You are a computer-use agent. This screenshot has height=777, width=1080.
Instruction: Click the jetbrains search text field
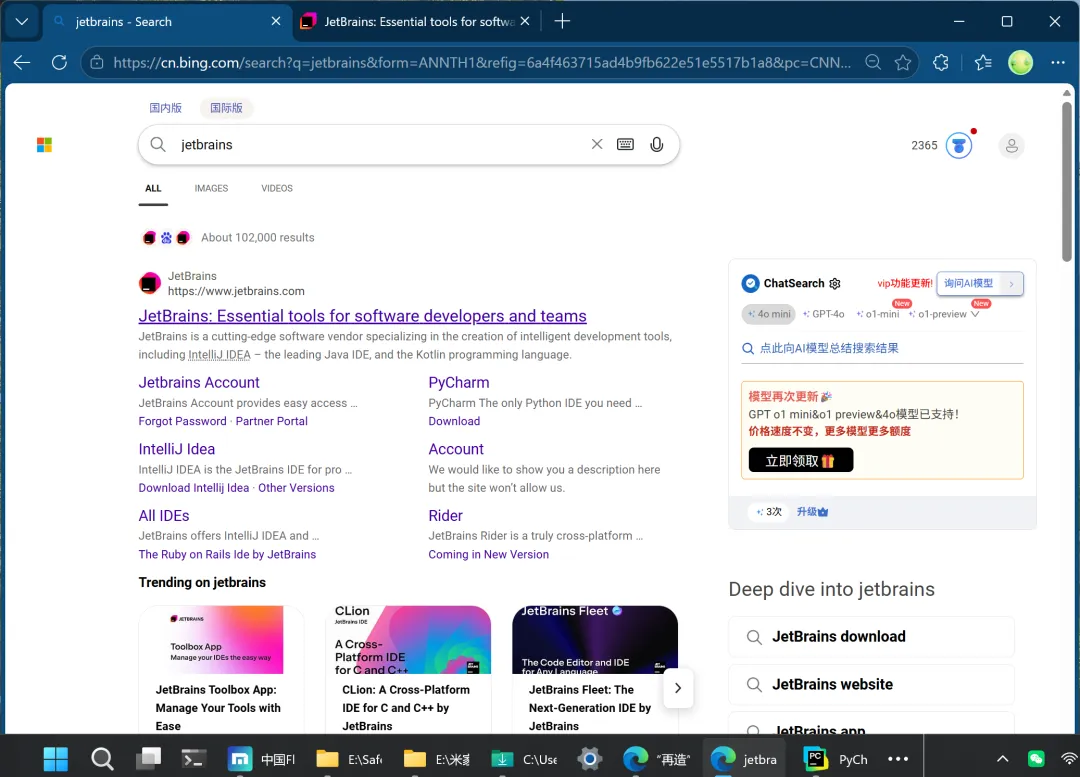[381, 145]
